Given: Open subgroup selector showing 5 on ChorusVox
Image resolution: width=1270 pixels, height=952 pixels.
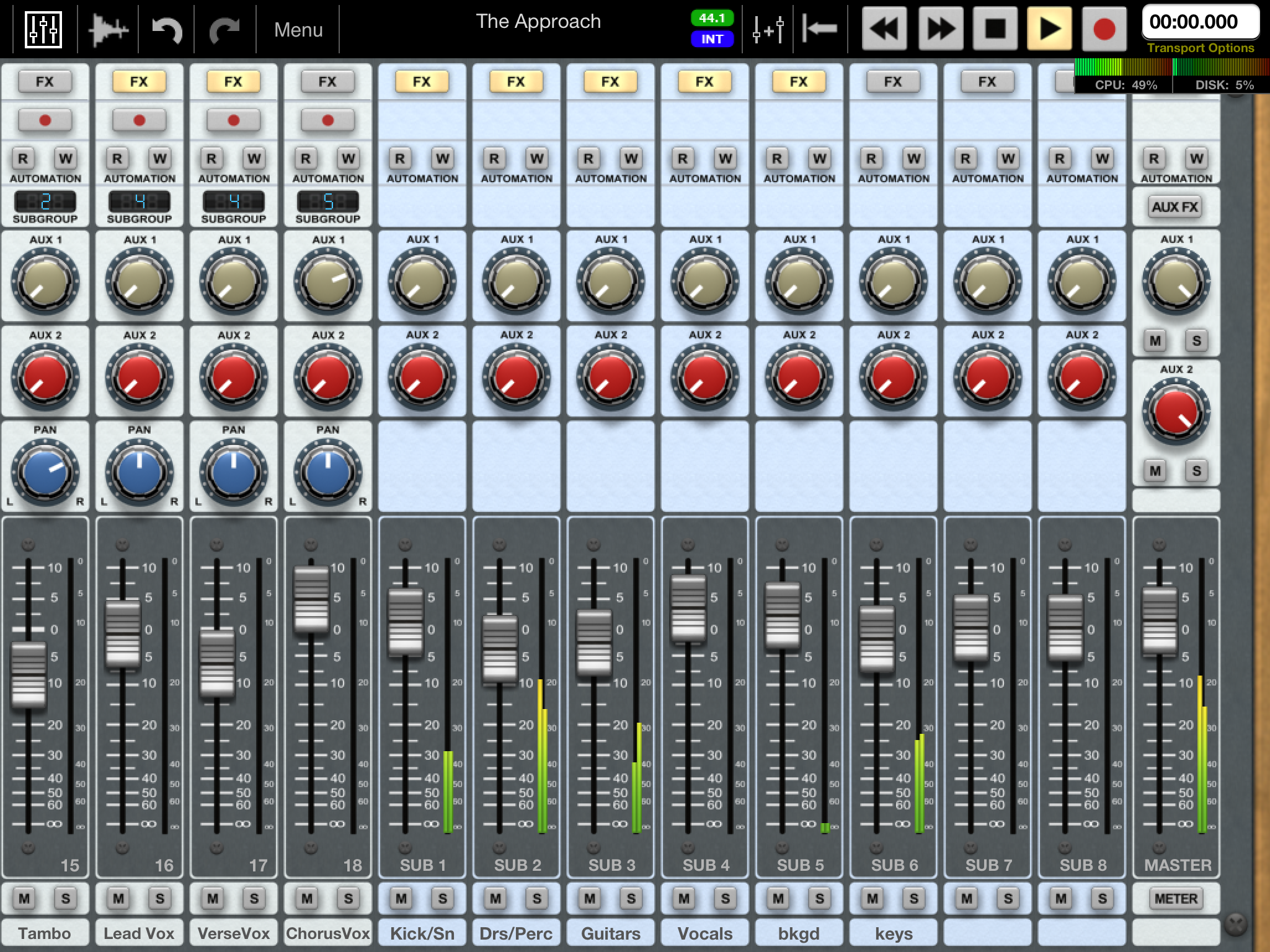Looking at the screenshot, I should 328,201.
